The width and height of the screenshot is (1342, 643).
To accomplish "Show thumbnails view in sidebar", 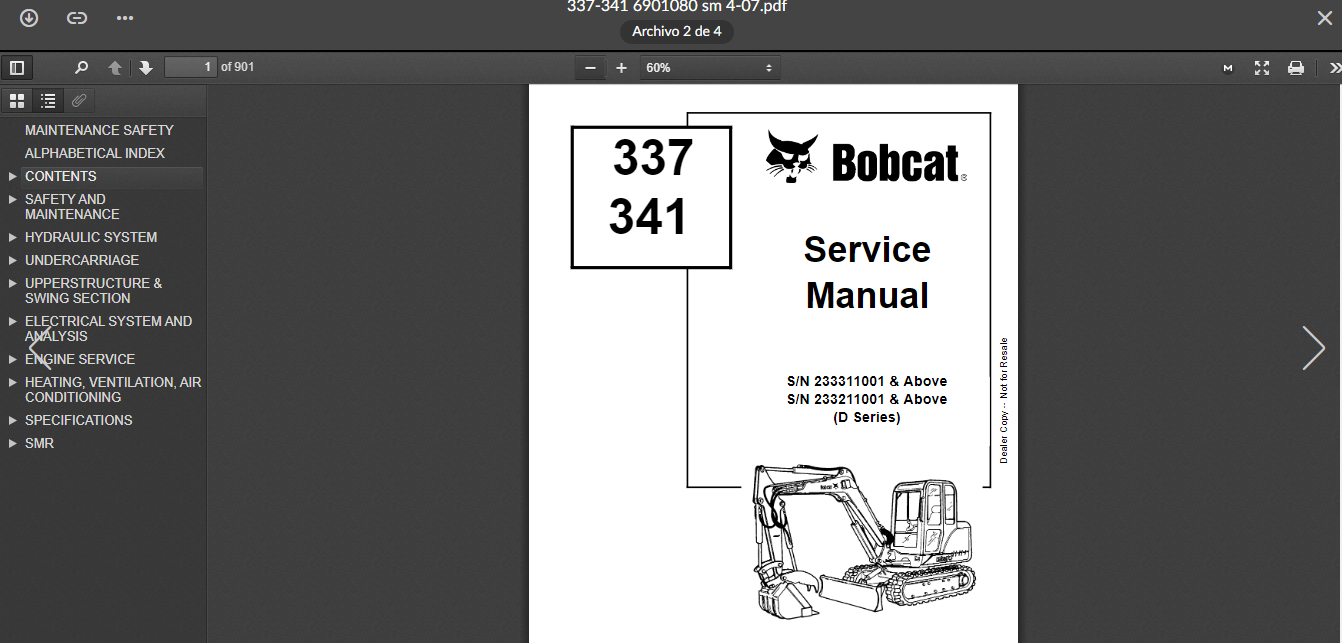I will click(x=17, y=100).
